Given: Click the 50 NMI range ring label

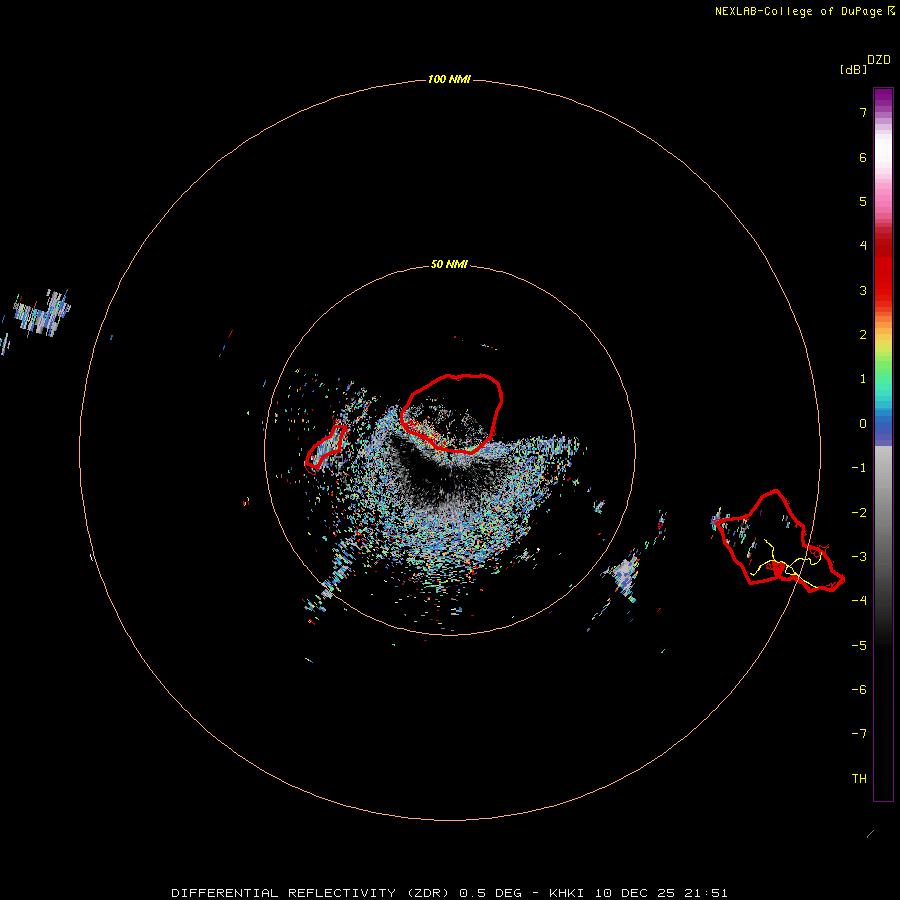Looking at the screenshot, I should point(449,264).
